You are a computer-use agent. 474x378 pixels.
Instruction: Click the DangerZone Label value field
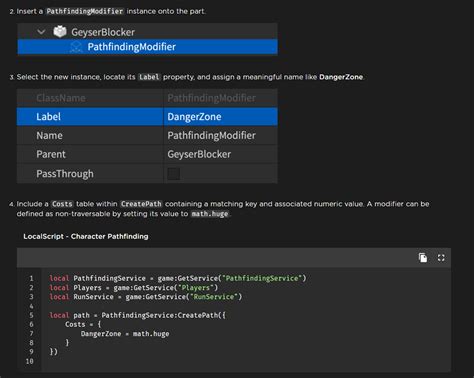point(220,117)
